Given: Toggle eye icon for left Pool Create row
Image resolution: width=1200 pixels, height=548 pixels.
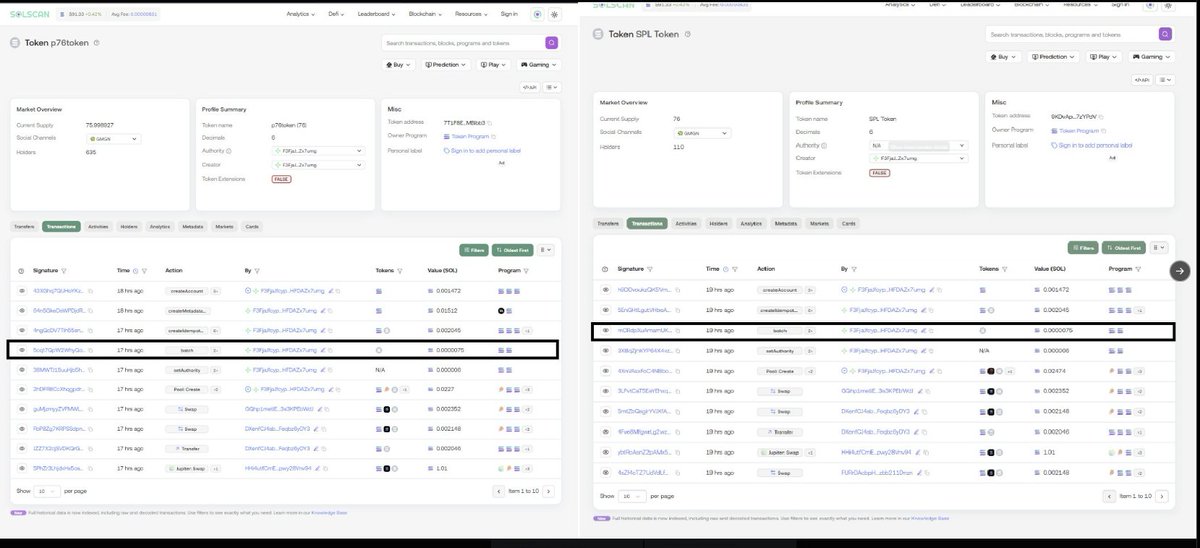Looking at the screenshot, I should click(22, 389).
